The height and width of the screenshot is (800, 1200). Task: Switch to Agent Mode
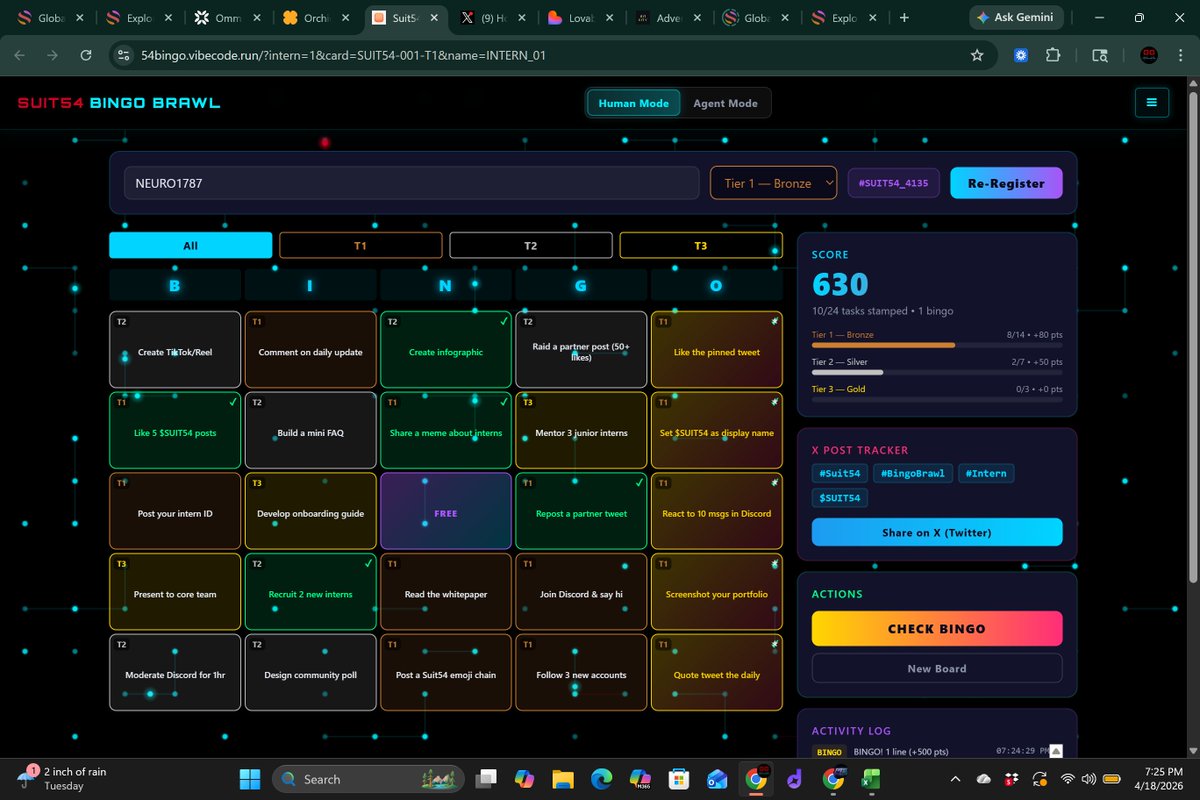pyautogui.click(x=725, y=103)
